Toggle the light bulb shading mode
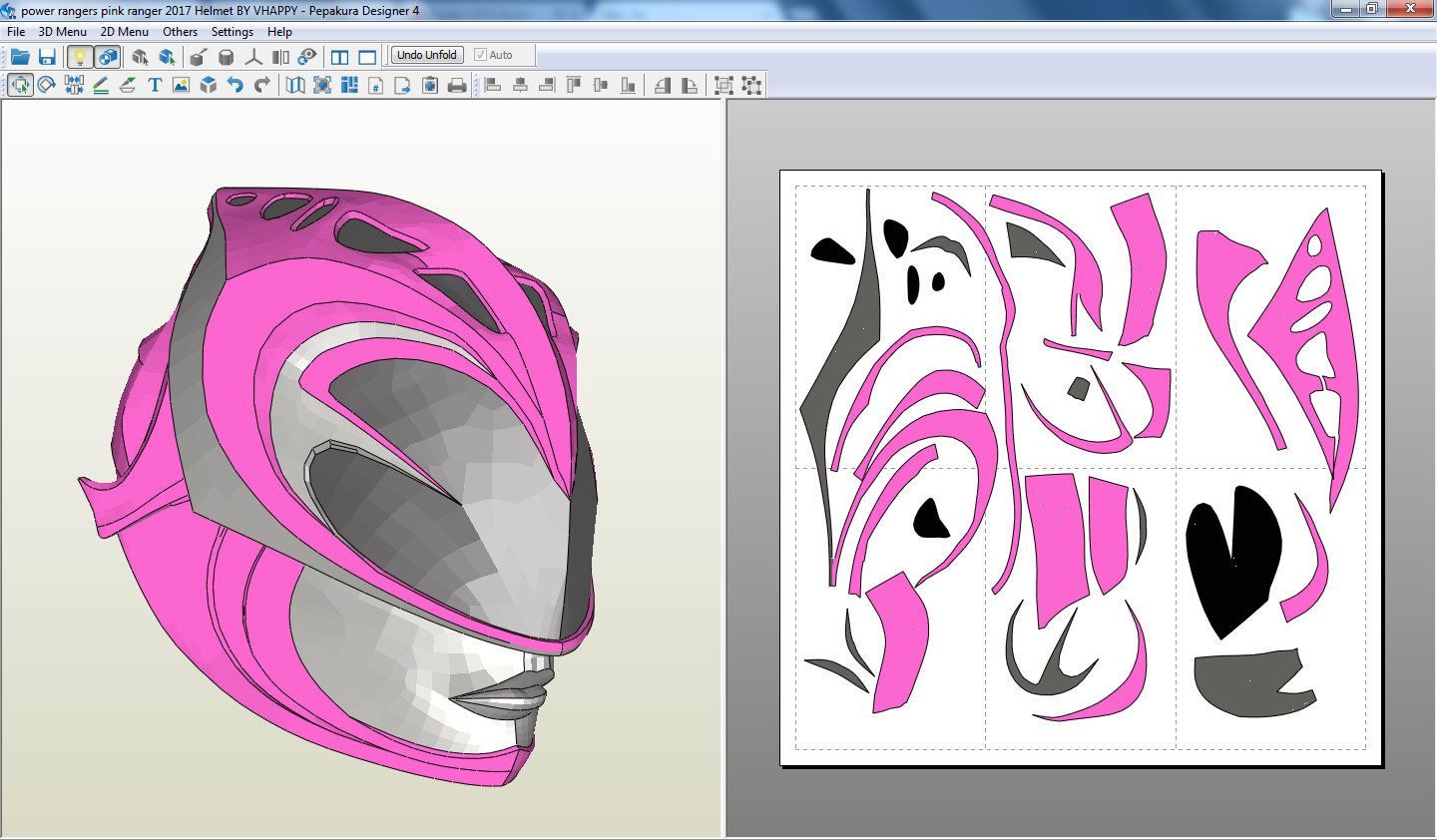This screenshot has width=1437, height=840. (81, 57)
